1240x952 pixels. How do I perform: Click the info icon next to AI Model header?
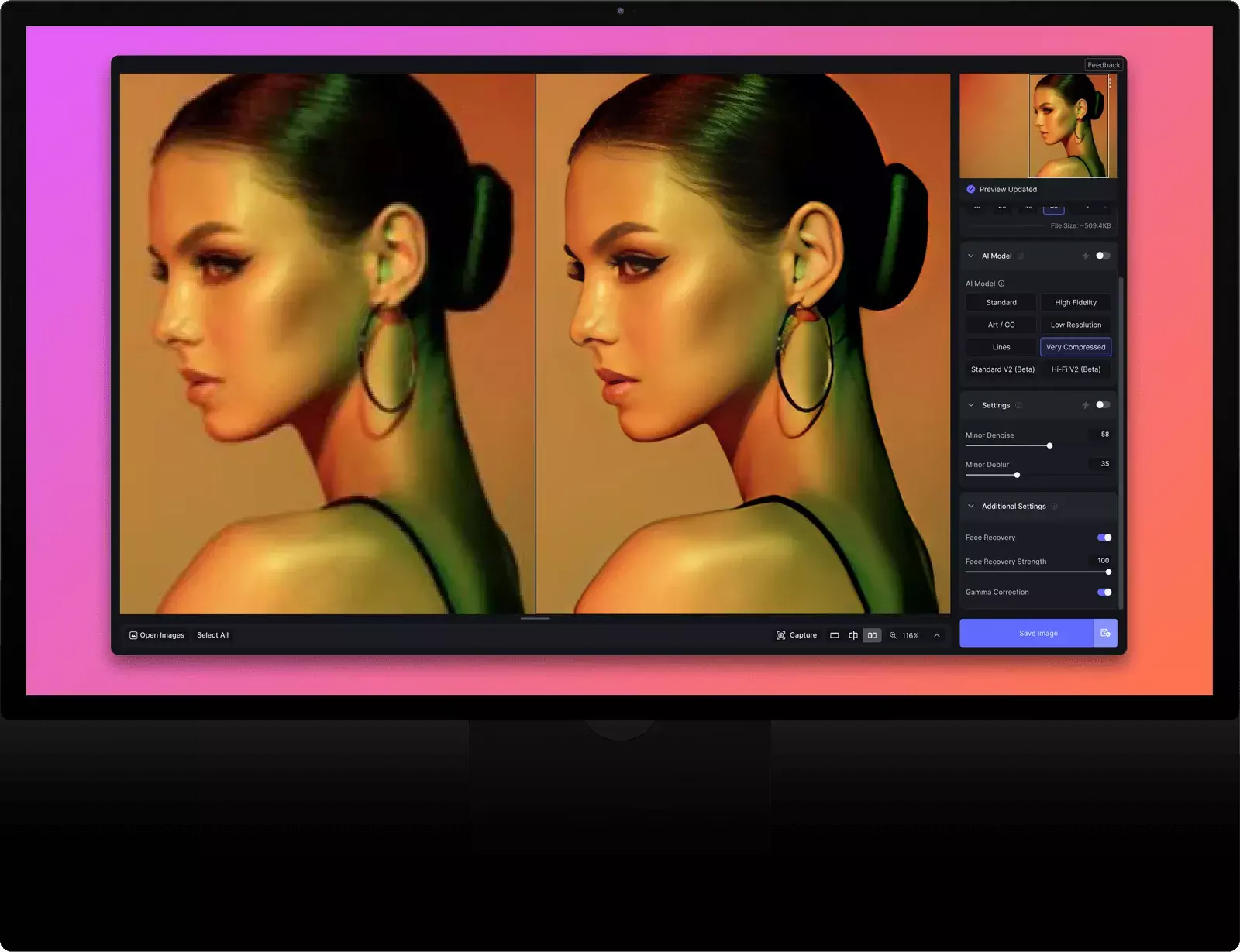click(x=1020, y=256)
